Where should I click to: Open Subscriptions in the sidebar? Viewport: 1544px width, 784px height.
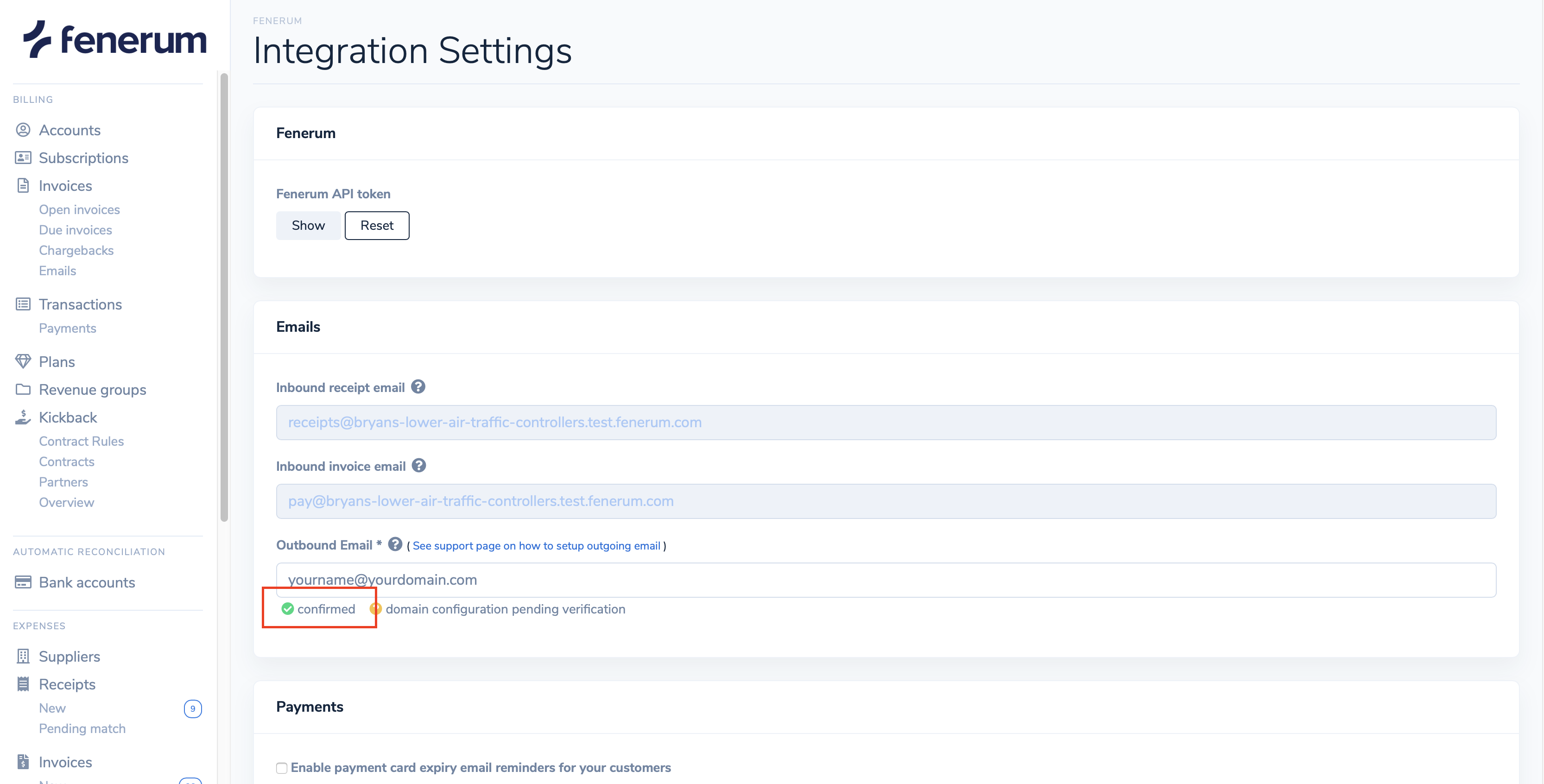point(83,158)
